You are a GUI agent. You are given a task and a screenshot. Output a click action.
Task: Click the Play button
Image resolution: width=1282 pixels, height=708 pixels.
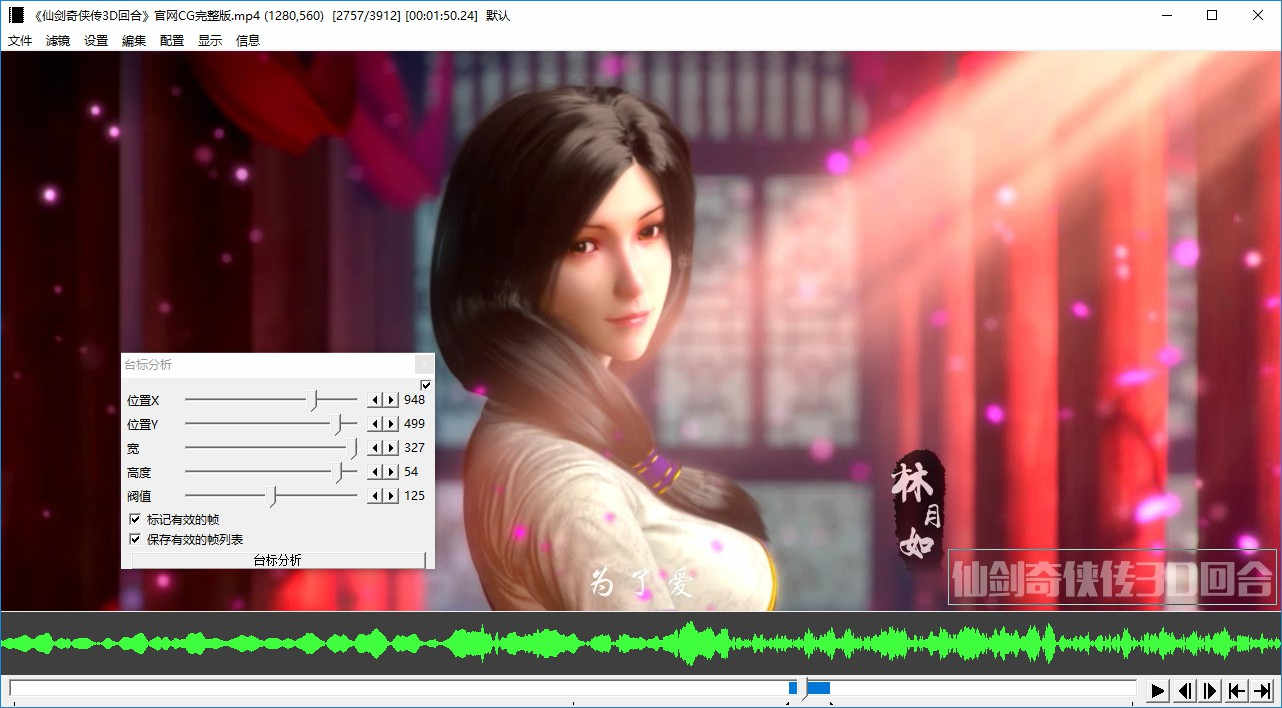(1158, 690)
